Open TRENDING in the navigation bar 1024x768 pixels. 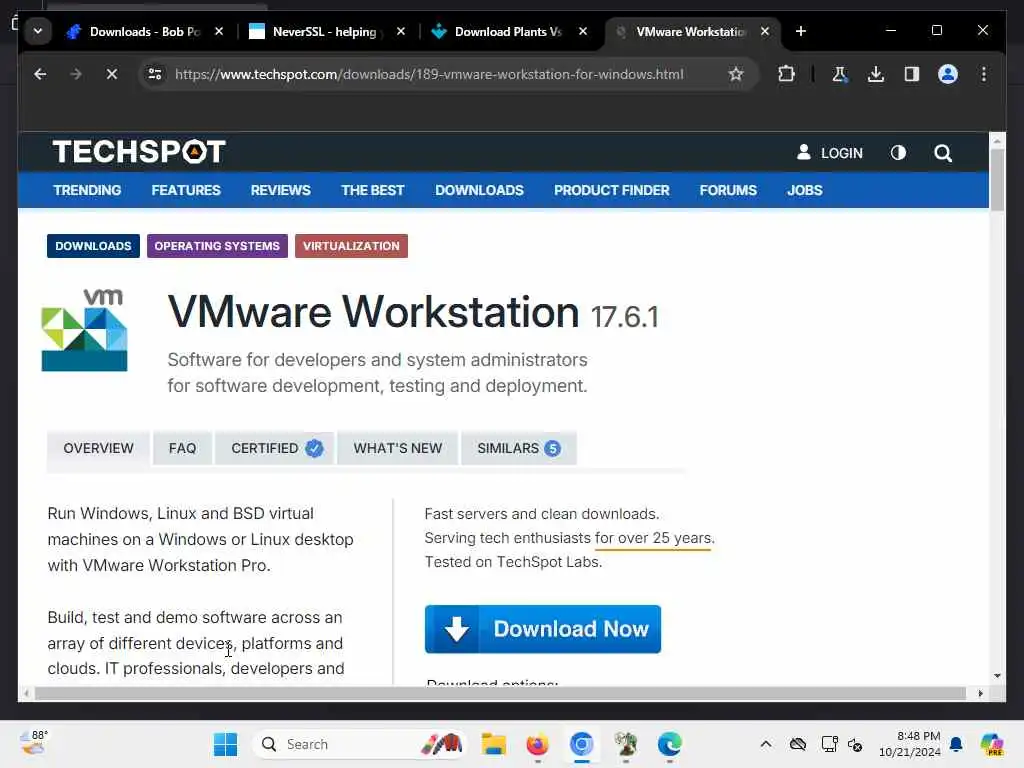tap(87, 190)
